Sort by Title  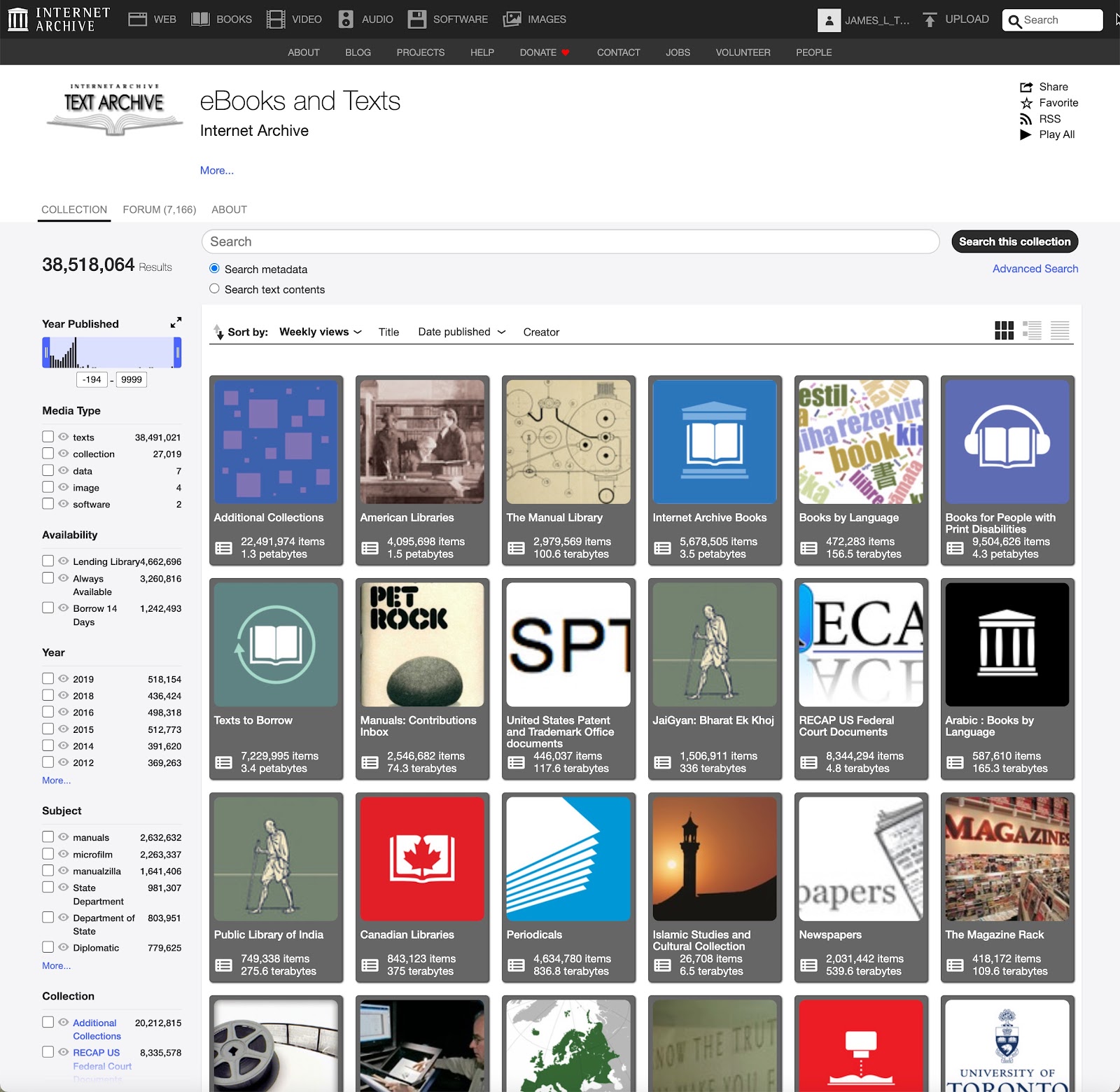pos(389,332)
